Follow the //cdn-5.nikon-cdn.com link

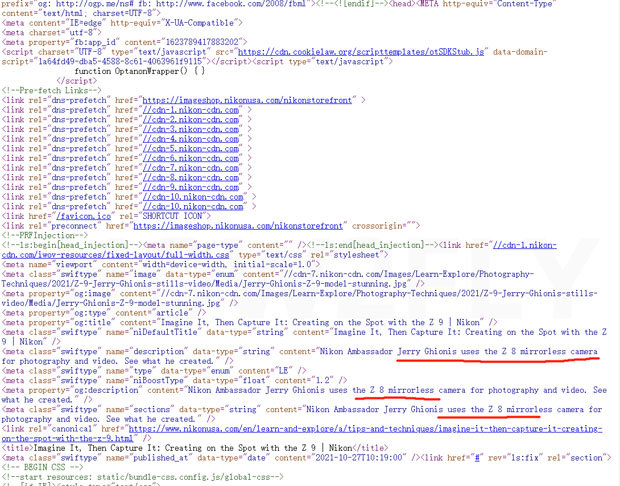[191, 149]
